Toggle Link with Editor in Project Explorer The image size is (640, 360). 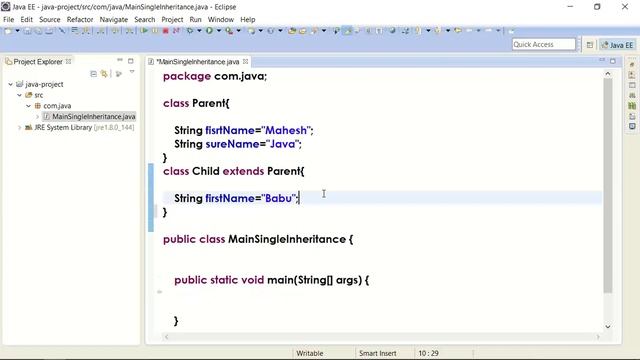[104, 73]
